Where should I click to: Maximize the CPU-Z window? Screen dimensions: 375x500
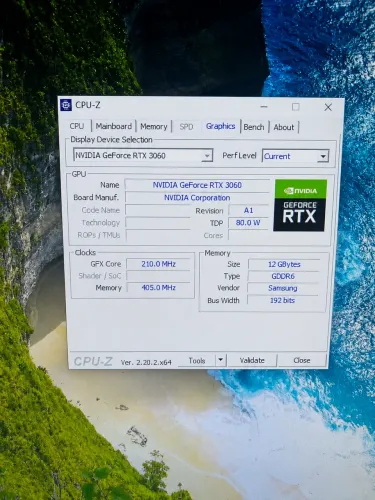point(296,107)
